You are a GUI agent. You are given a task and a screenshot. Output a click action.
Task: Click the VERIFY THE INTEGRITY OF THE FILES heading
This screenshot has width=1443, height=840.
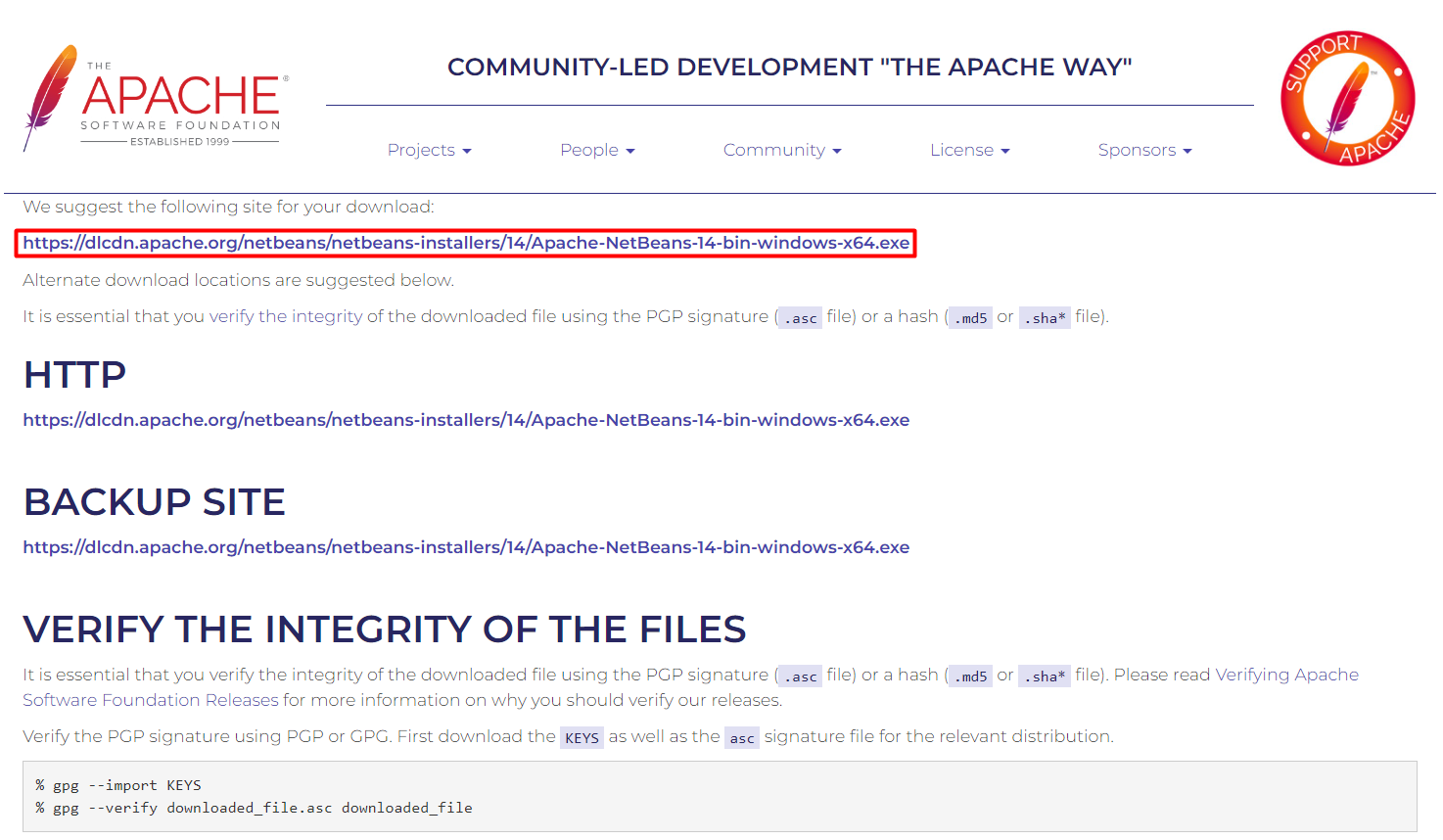click(x=385, y=629)
